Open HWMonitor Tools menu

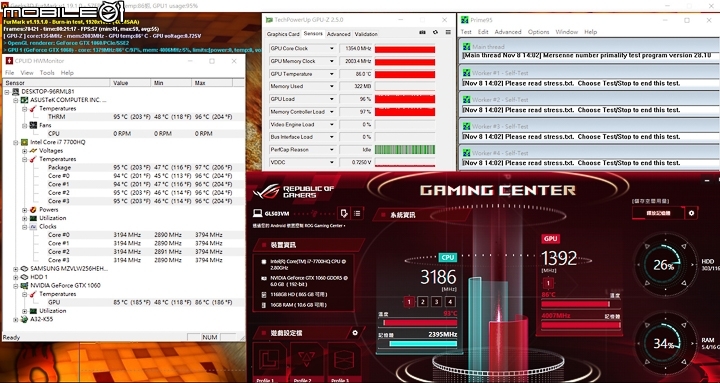tap(47, 73)
